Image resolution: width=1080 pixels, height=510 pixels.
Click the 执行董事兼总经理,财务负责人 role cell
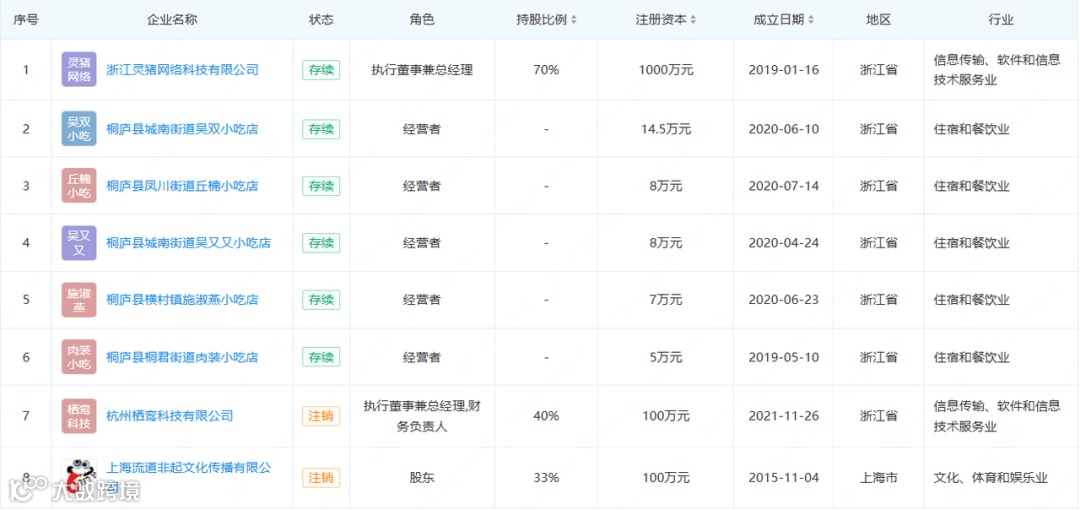[422, 416]
